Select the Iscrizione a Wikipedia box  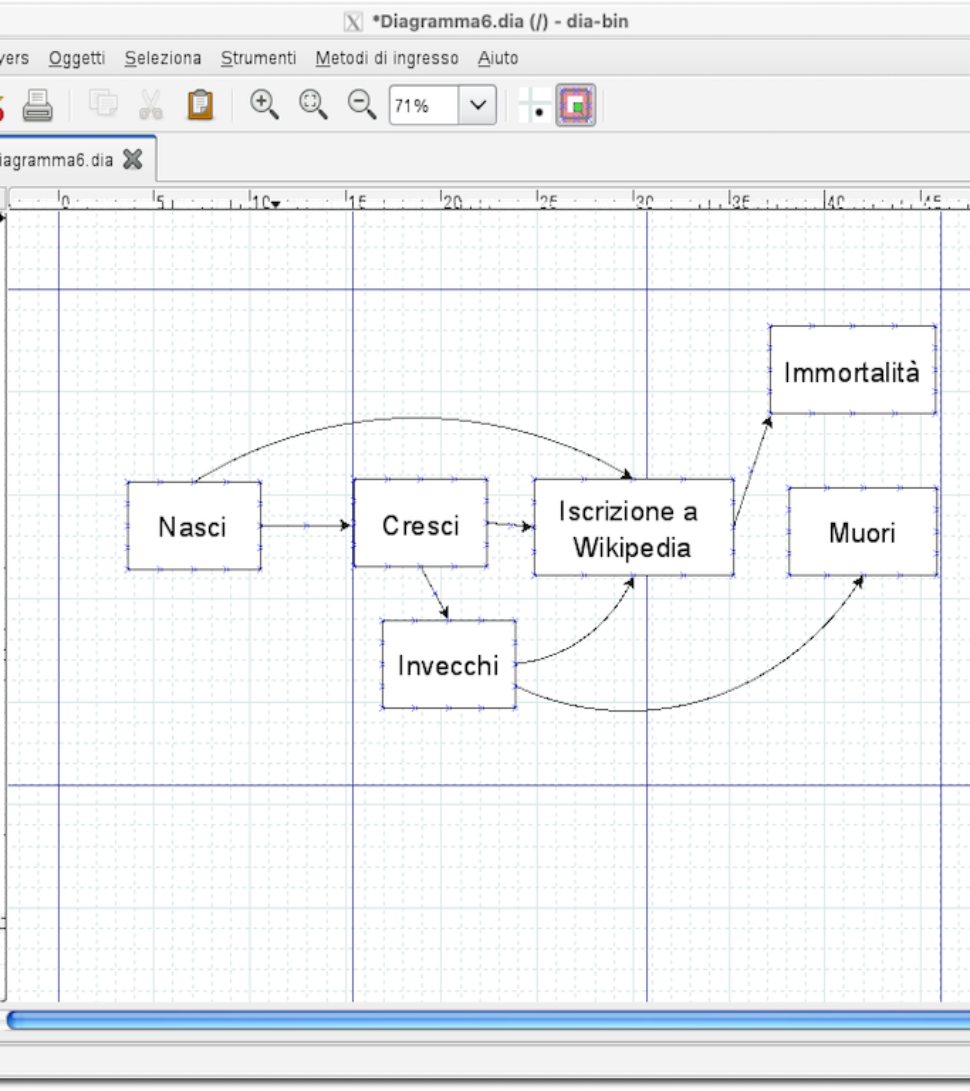(x=634, y=527)
